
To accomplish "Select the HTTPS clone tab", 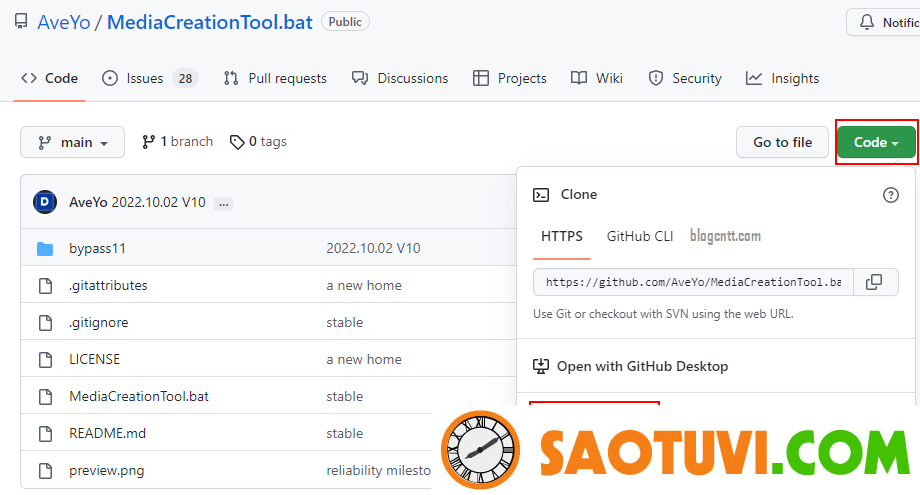I will (x=562, y=236).
